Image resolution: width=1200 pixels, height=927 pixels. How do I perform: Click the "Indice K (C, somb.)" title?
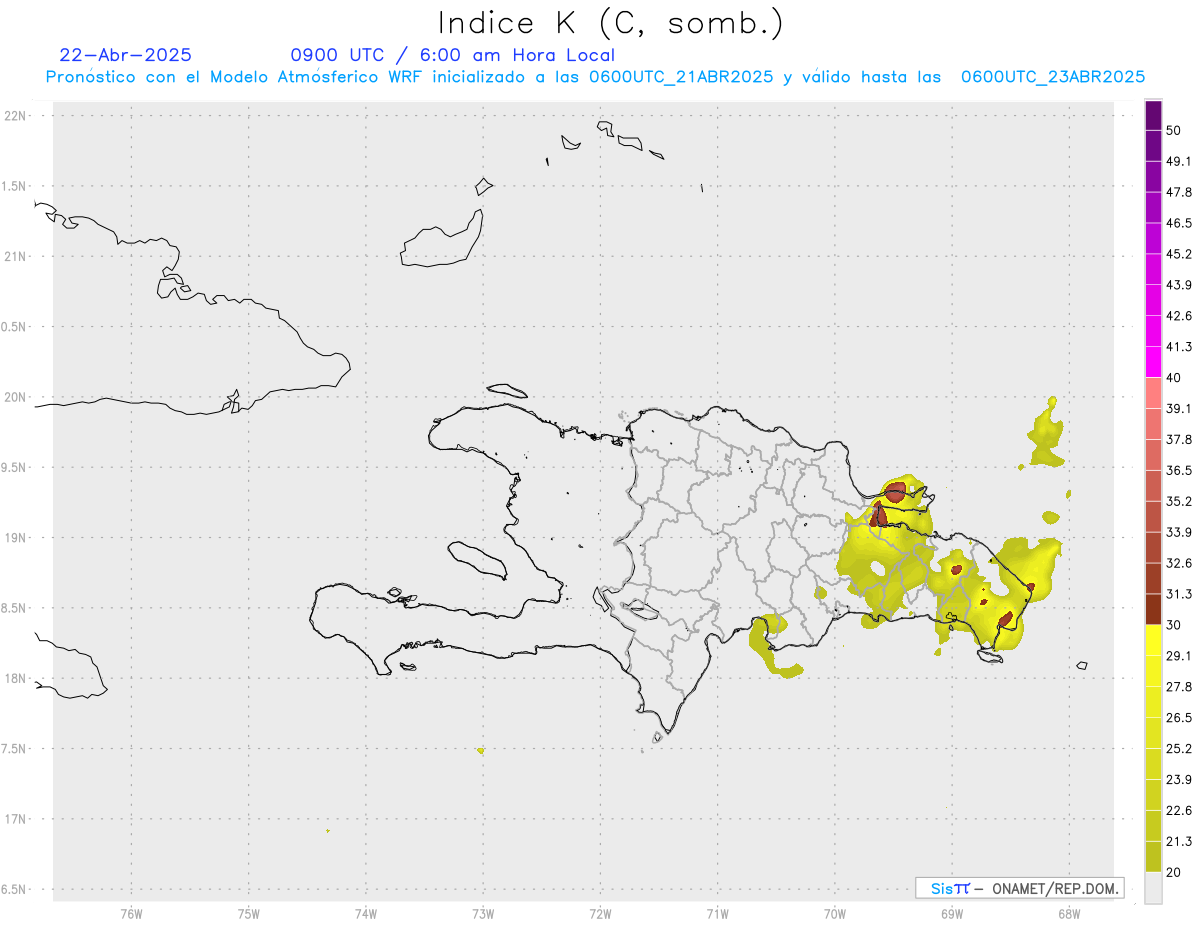(610, 23)
